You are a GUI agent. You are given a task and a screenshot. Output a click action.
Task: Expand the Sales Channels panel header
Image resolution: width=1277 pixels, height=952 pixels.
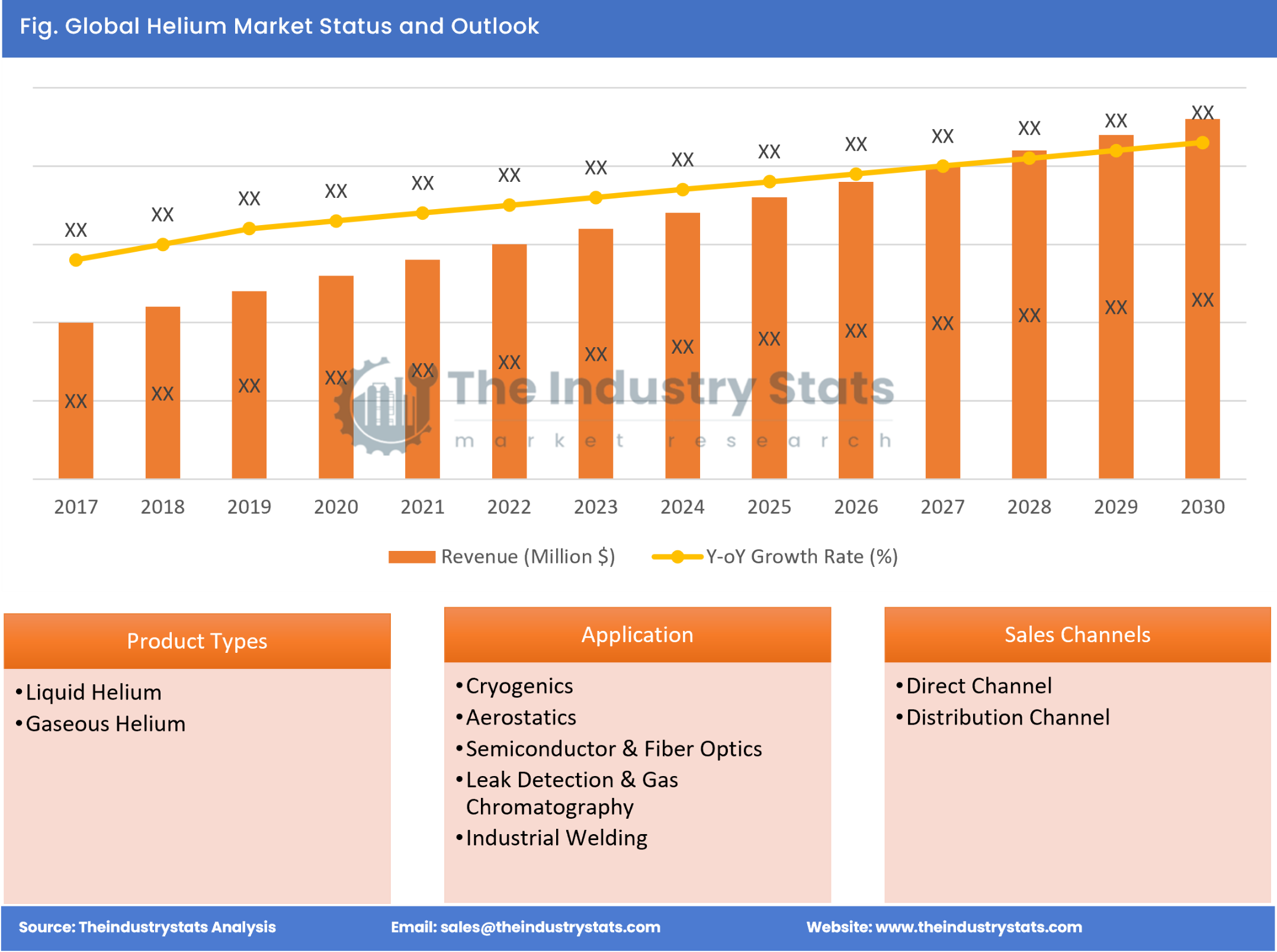pyautogui.click(x=1078, y=634)
